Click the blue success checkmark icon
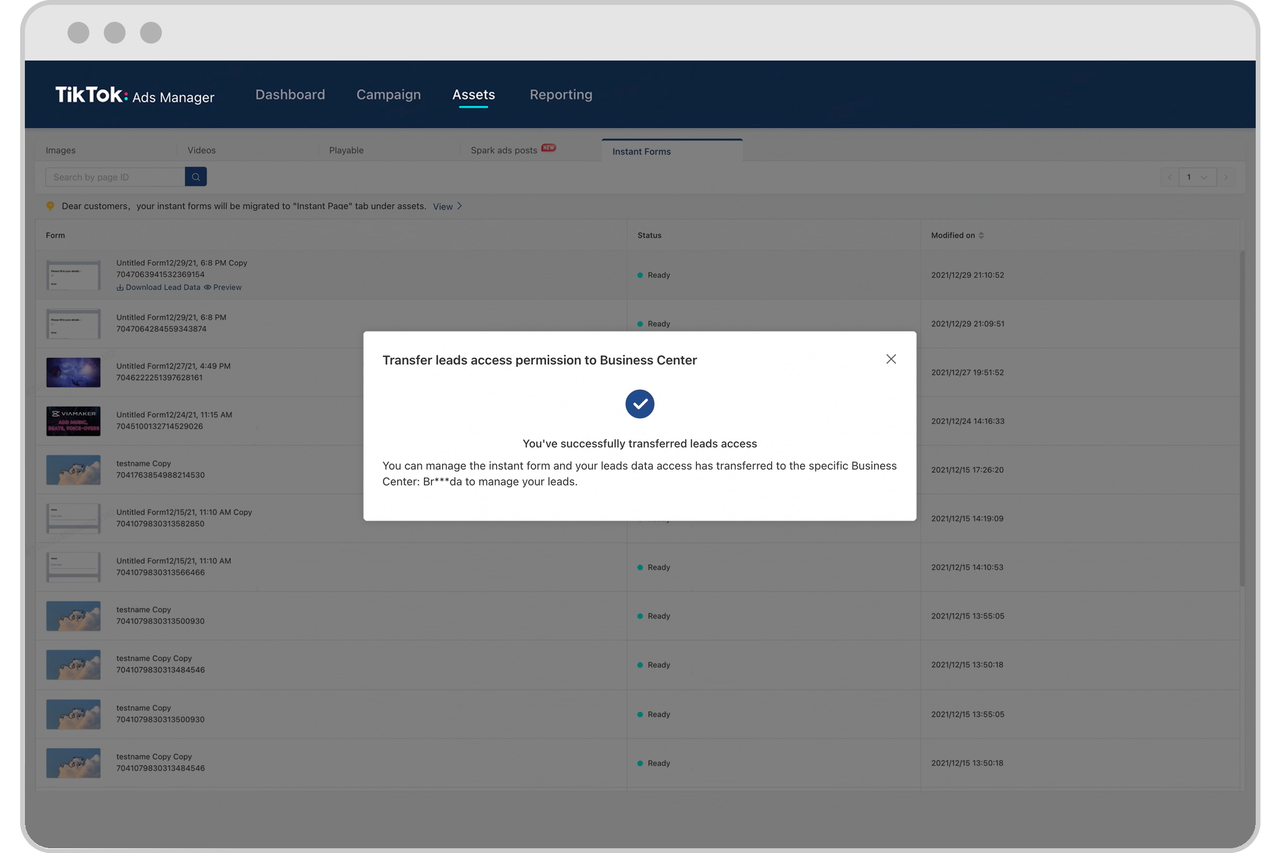Screen dimensions: 1280x853 click(x=640, y=404)
